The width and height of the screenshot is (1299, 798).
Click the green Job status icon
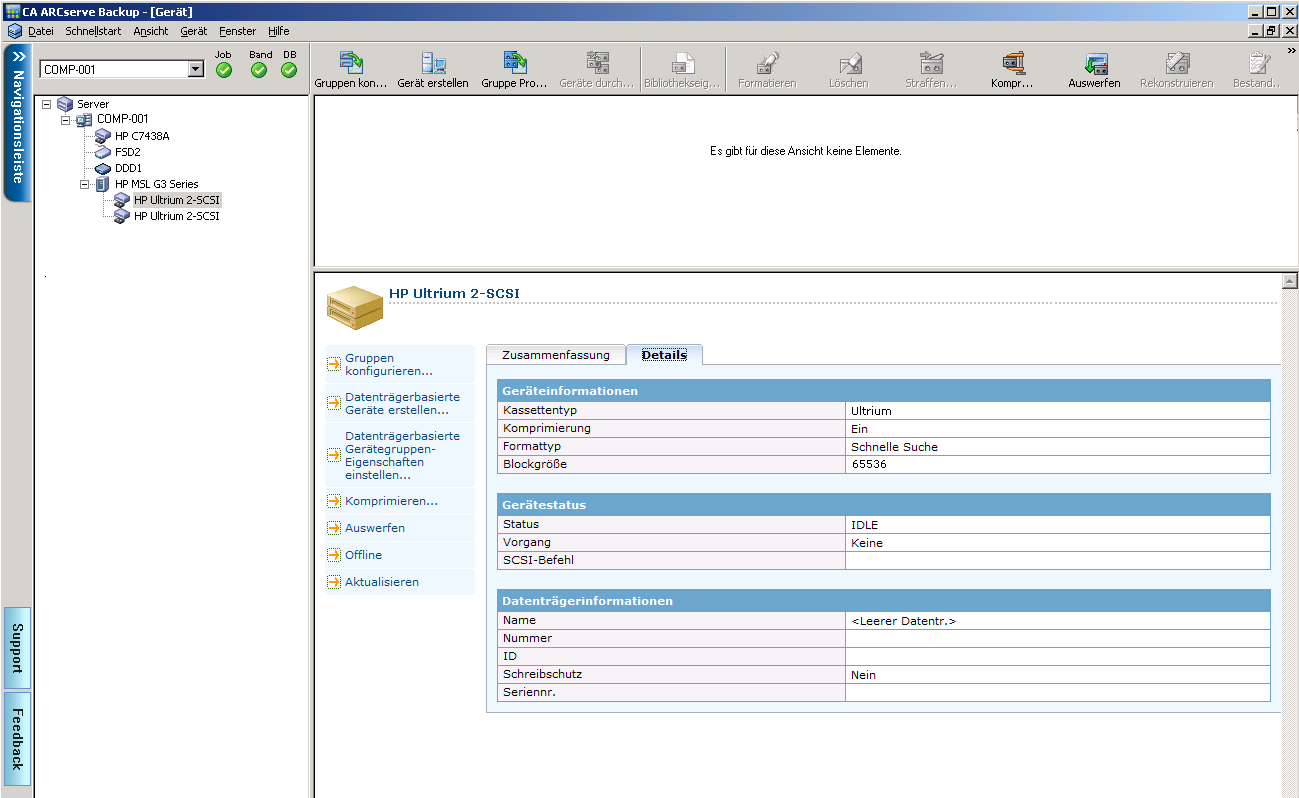(x=224, y=70)
